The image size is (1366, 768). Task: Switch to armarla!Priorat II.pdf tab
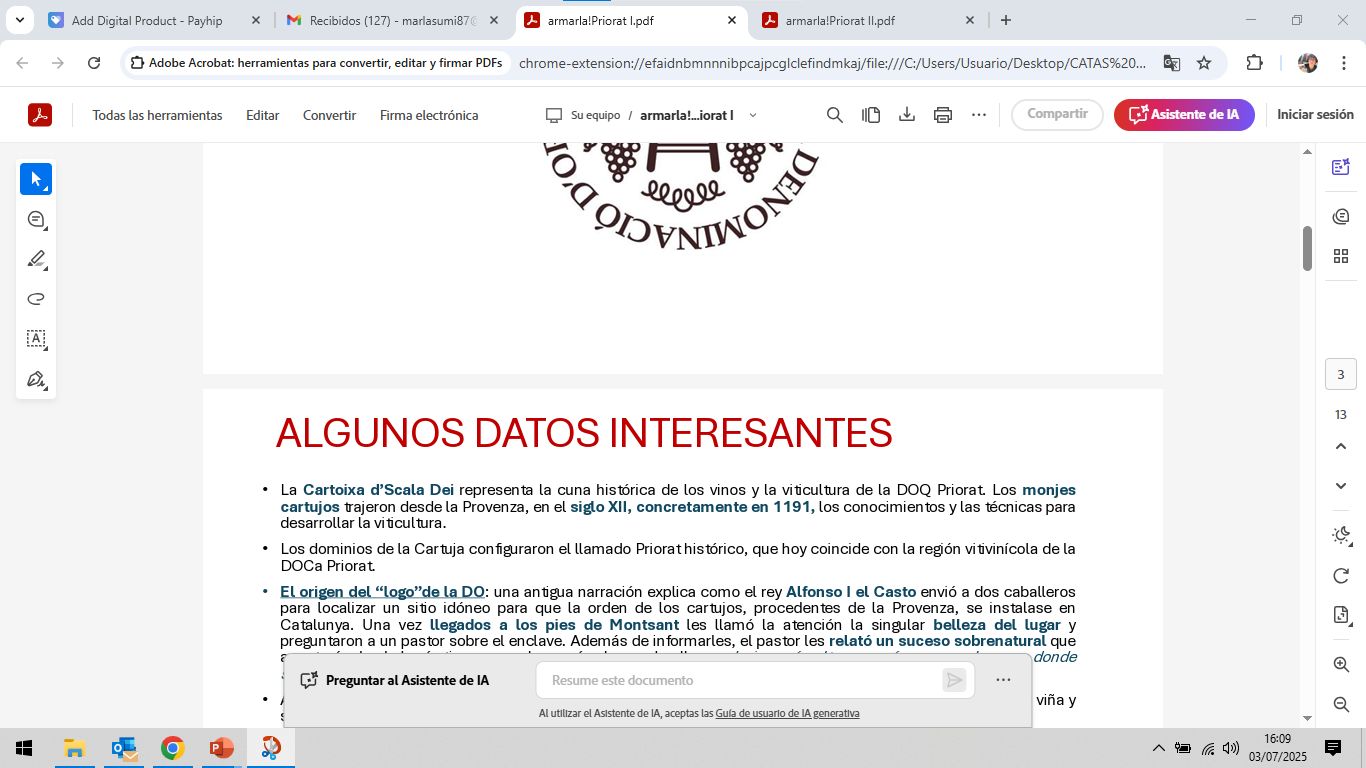pos(869,20)
